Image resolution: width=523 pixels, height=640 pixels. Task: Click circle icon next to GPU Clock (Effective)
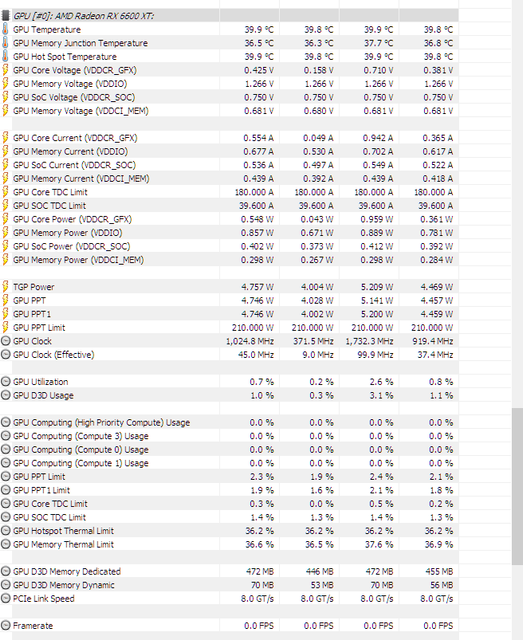(x=6, y=354)
